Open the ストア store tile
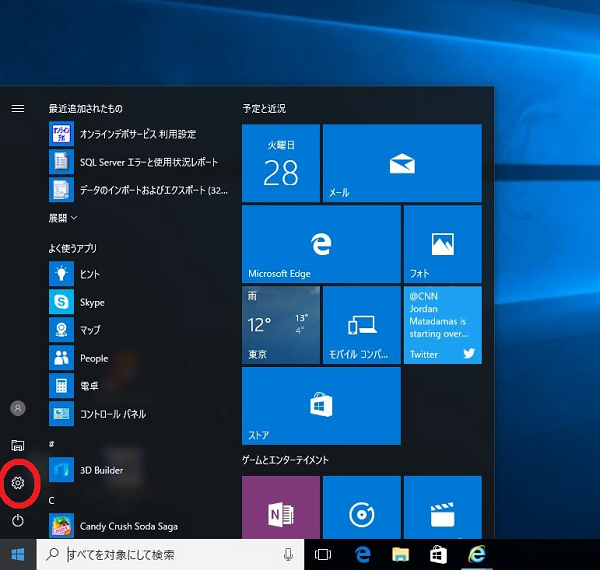This screenshot has width=600, height=570. [x=321, y=405]
